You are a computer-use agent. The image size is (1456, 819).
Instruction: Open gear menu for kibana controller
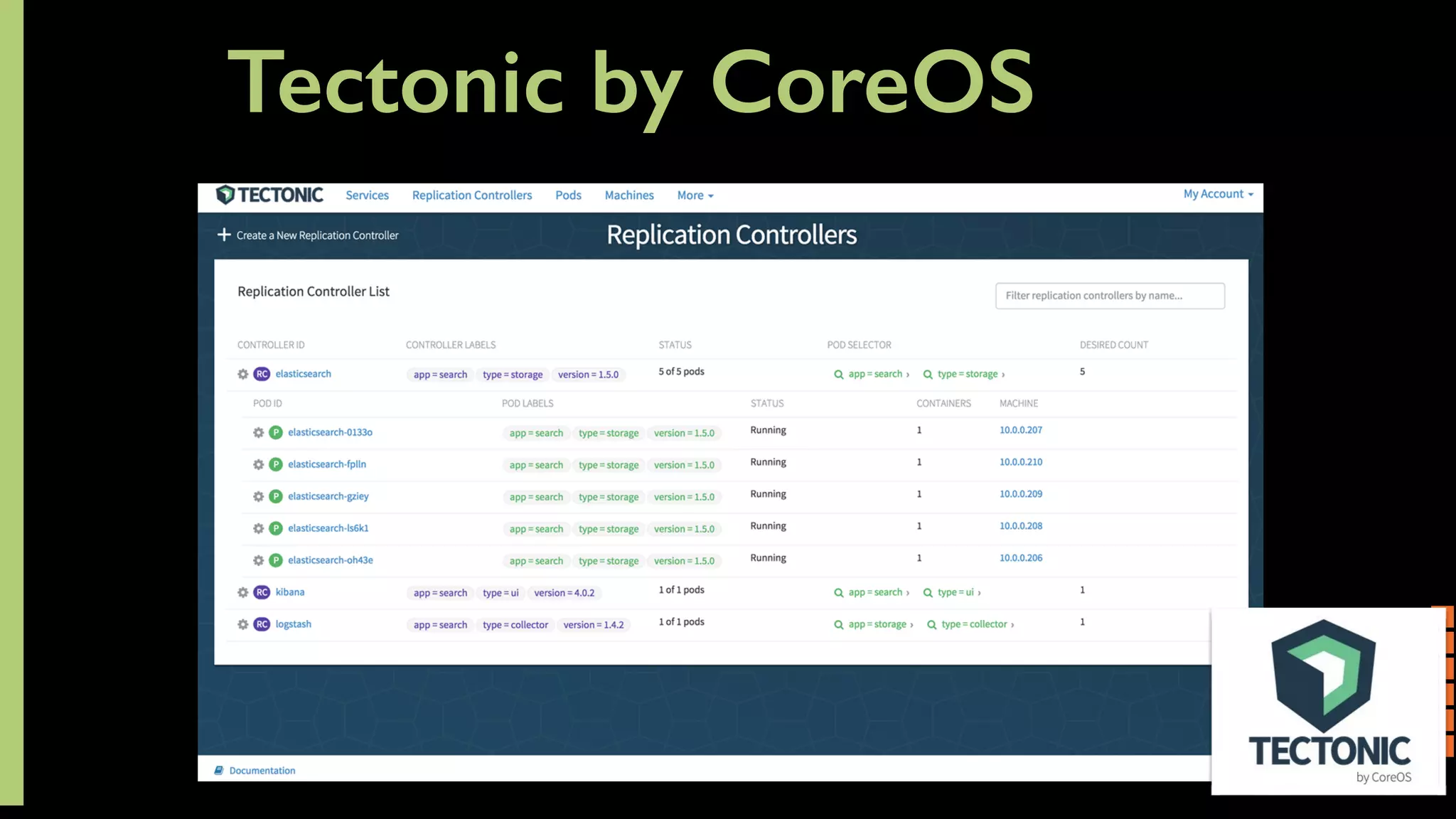(243, 592)
